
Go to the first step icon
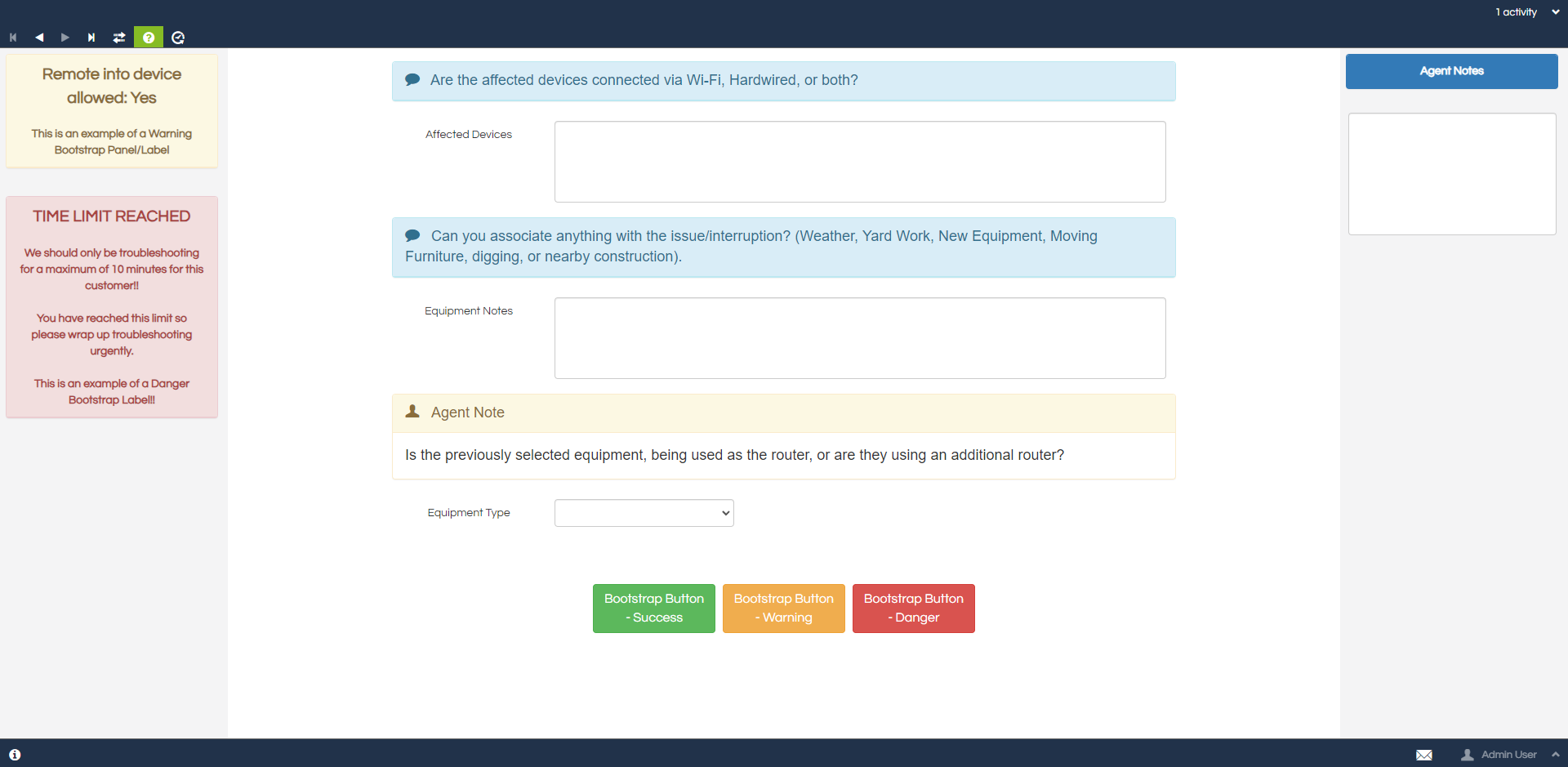13,38
